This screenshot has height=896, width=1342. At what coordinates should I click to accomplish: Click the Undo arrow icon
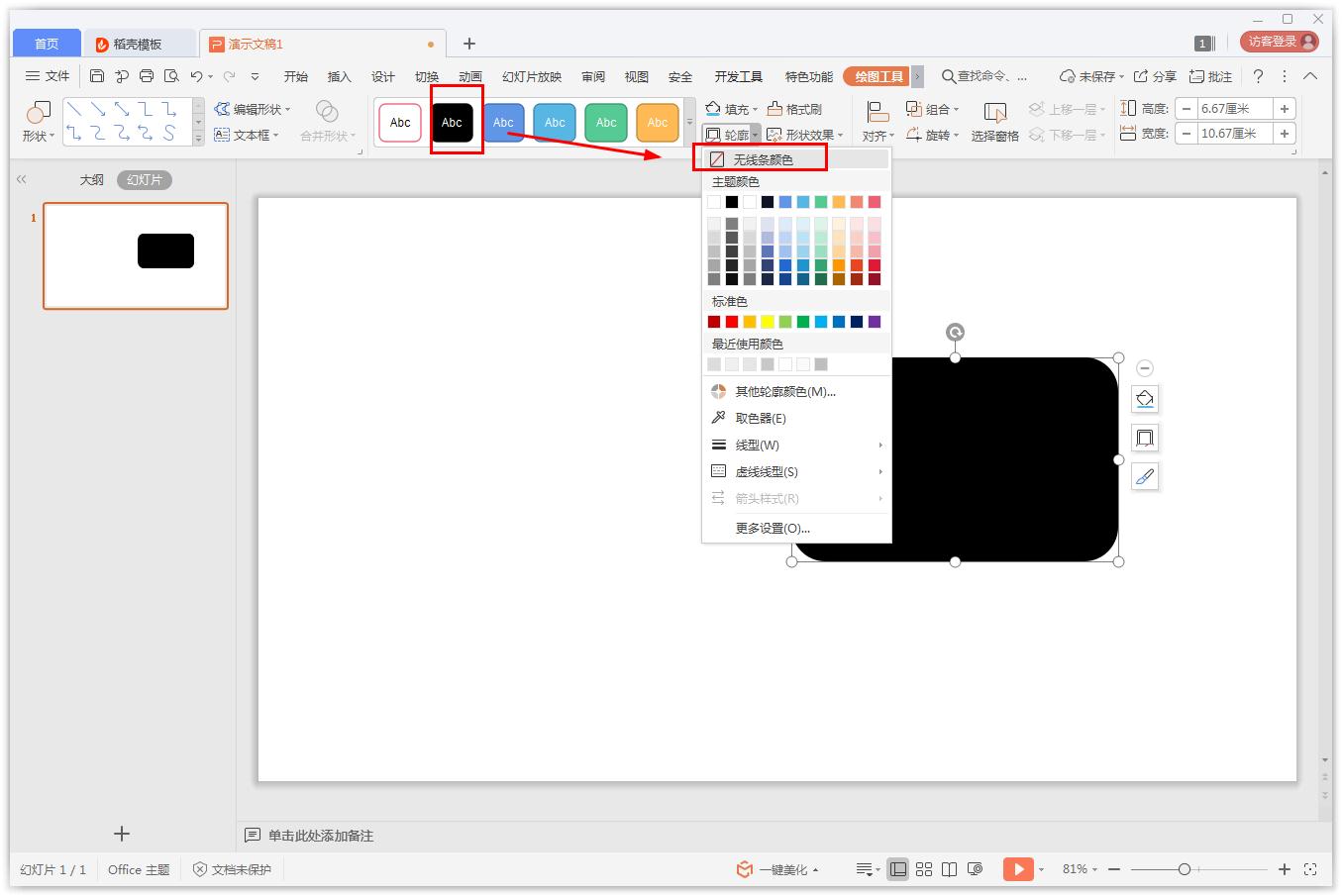click(196, 76)
